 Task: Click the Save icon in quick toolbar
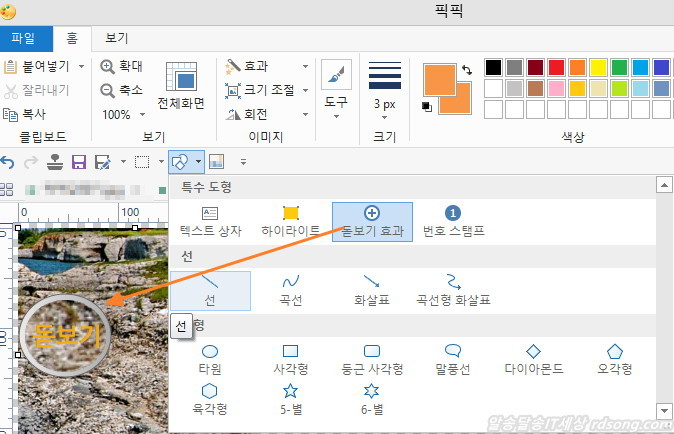tap(77, 161)
